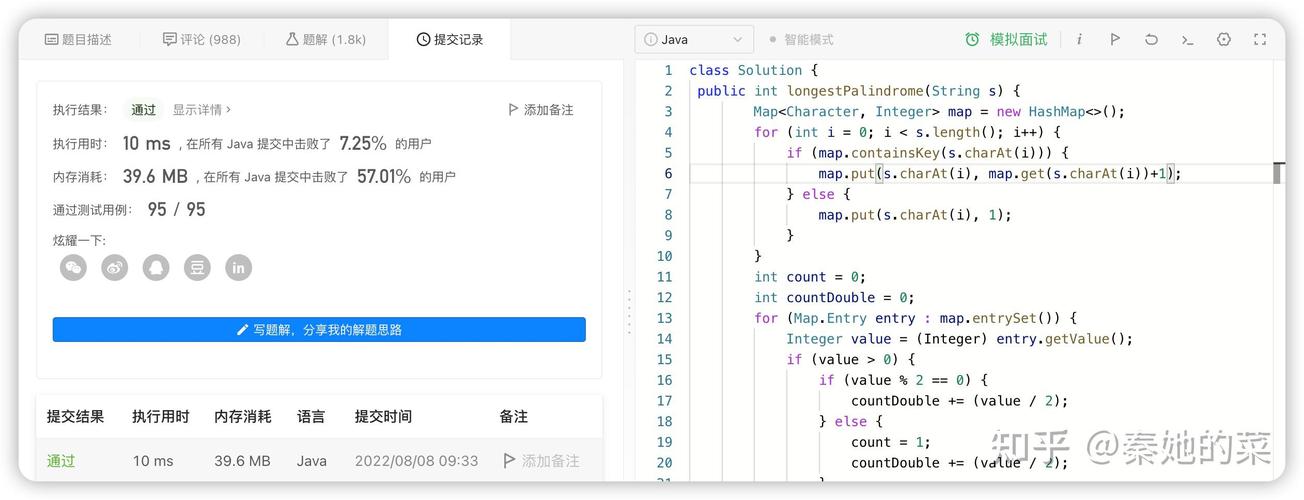Share via Weibo icon
This screenshot has height=500, width=1304.
pos(115,267)
